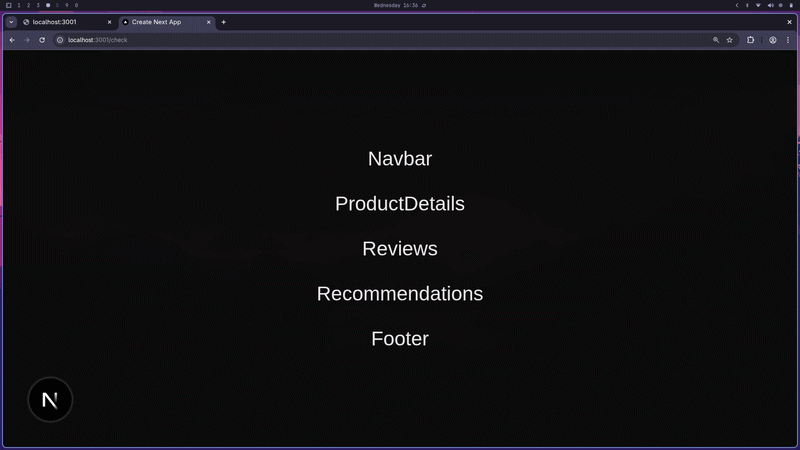This screenshot has height=450, width=800.
Task: Expand the system tray chevron
Action: (737, 5)
